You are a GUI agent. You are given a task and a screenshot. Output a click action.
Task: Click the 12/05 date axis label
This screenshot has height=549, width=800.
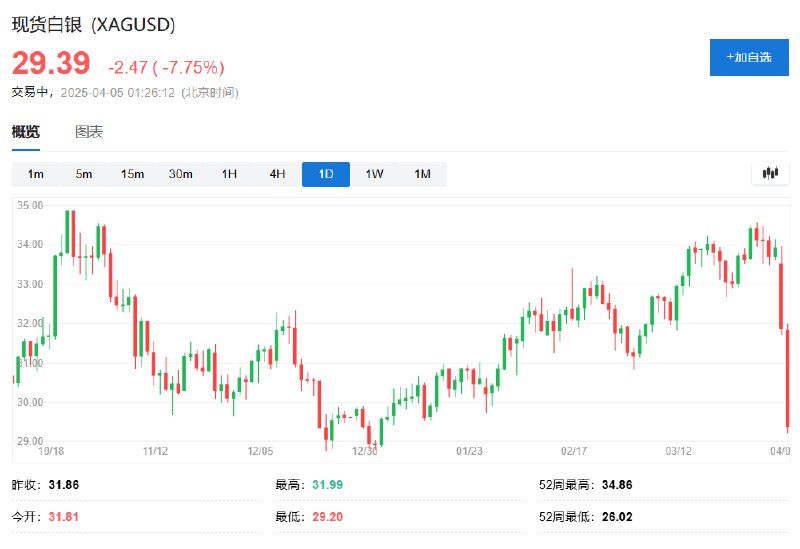tap(260, 451)
